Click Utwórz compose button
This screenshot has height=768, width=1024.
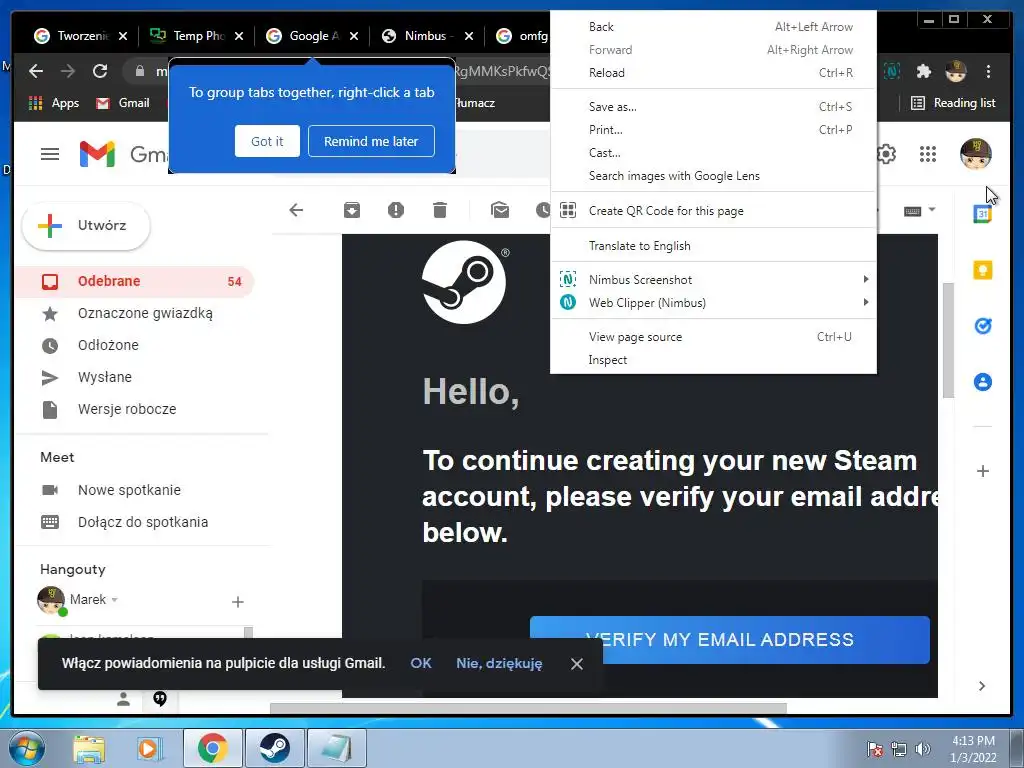(86, 226)
